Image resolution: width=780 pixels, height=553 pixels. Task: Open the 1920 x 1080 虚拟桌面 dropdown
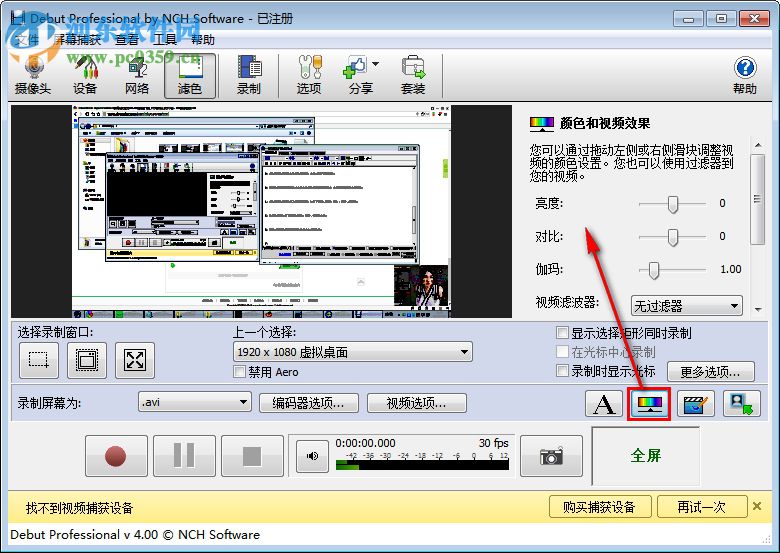point(353,352)
